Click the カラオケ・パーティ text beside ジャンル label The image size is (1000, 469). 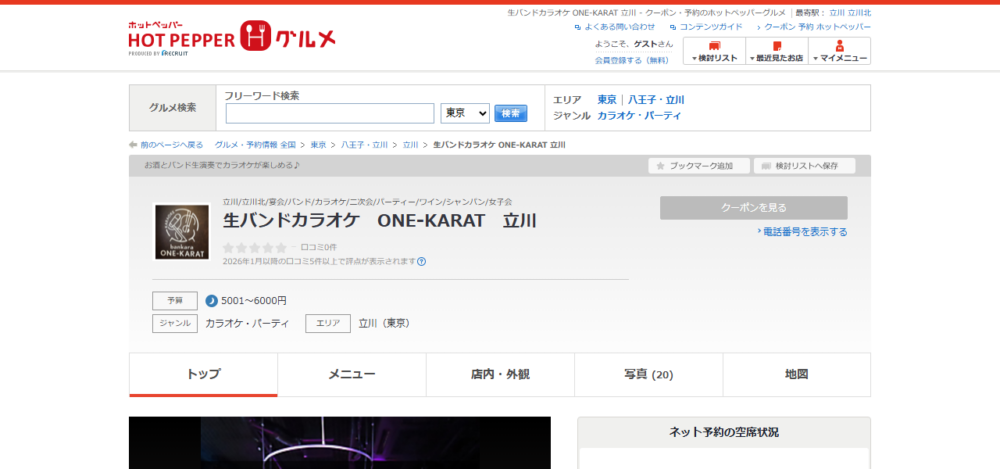[x=247, y=324]
